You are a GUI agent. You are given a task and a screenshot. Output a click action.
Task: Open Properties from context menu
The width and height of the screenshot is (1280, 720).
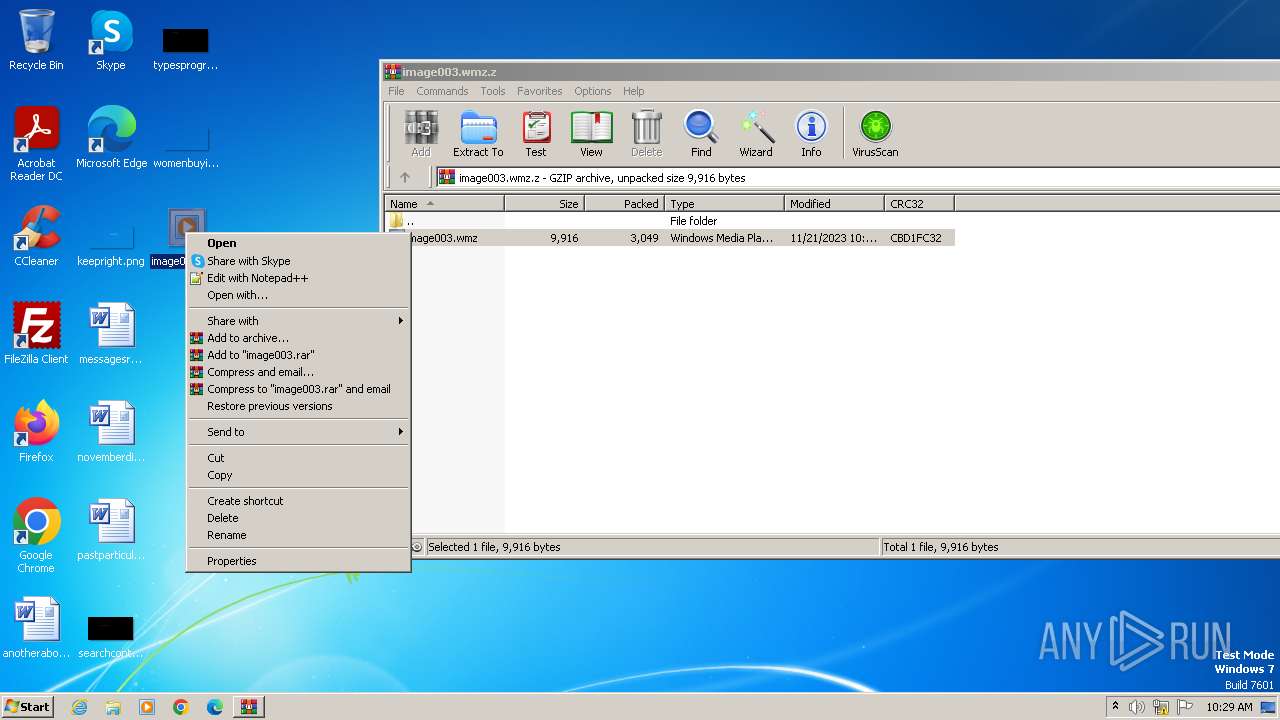coord(298,561)
